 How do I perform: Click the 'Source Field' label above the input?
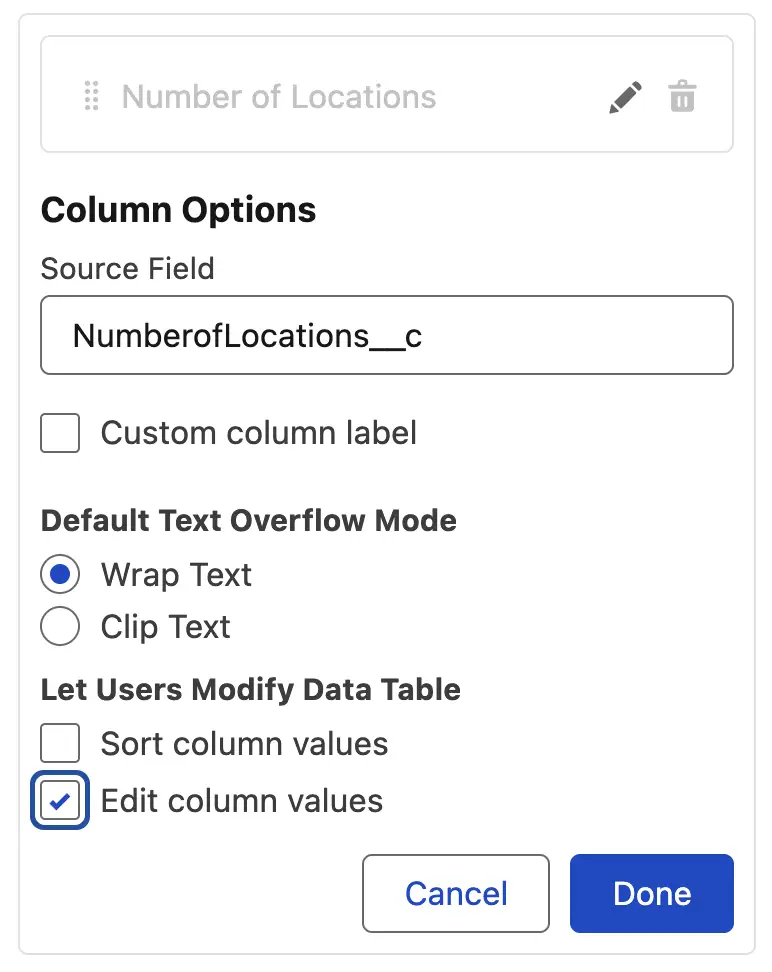[x=128, y=268]
